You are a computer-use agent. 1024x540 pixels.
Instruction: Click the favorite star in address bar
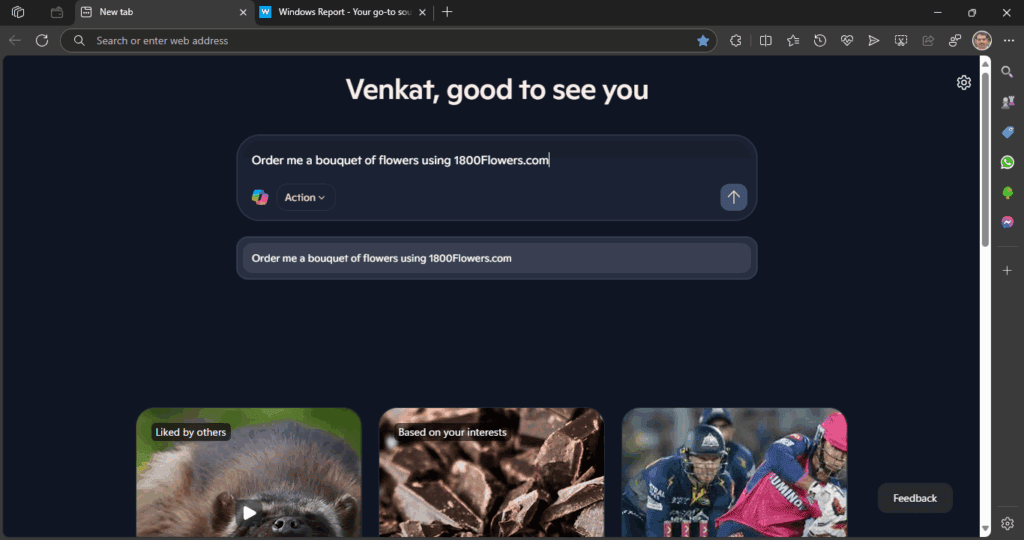[x=703, y=40]
